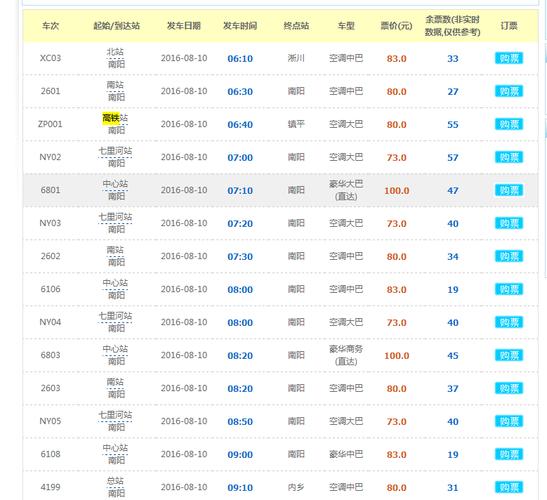Click price 100.0 in 6801 row
Viewport: 547px width, 500px height.
pos(397,191)
